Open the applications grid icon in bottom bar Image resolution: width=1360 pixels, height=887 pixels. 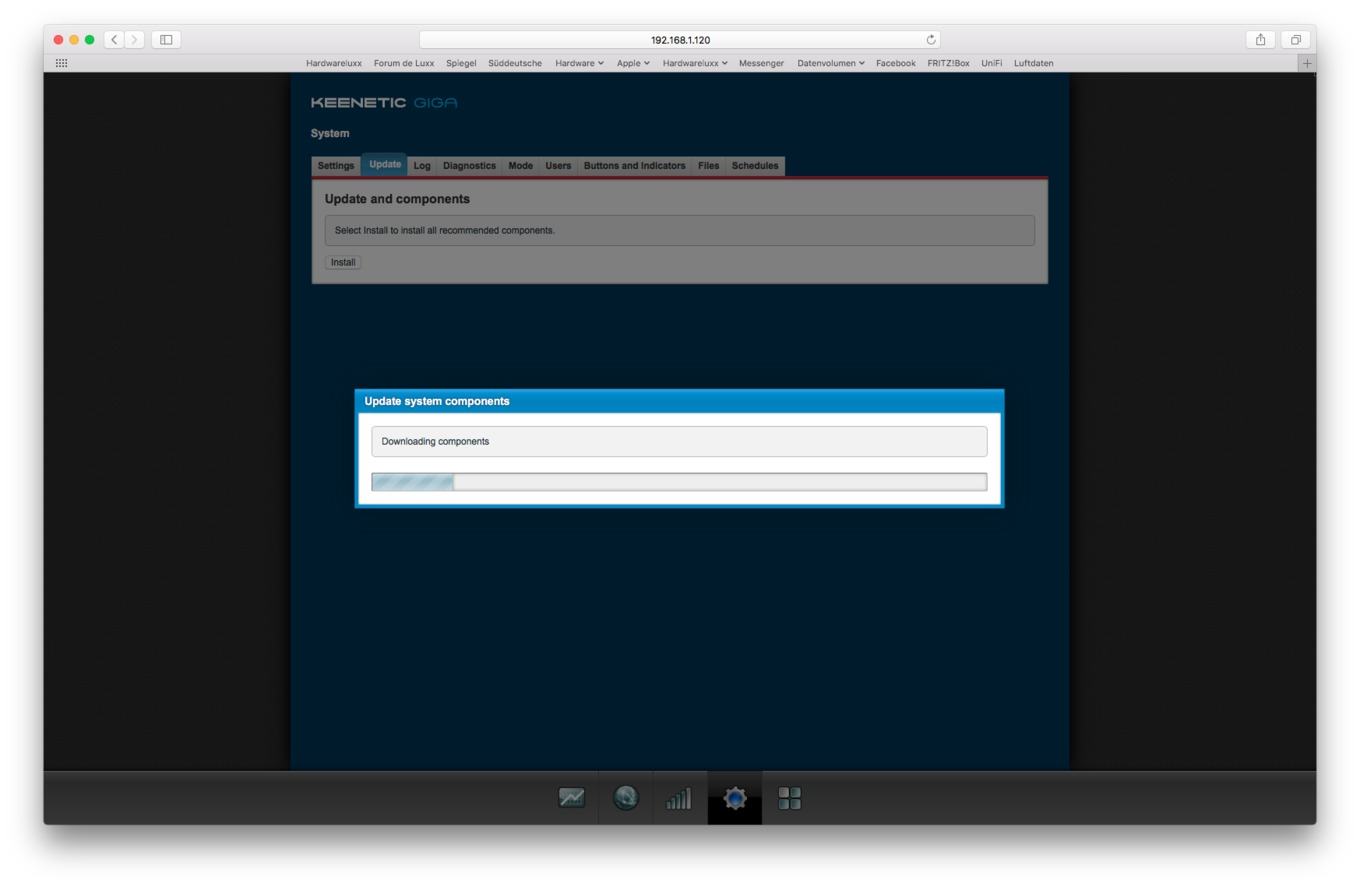click(790, 798)
